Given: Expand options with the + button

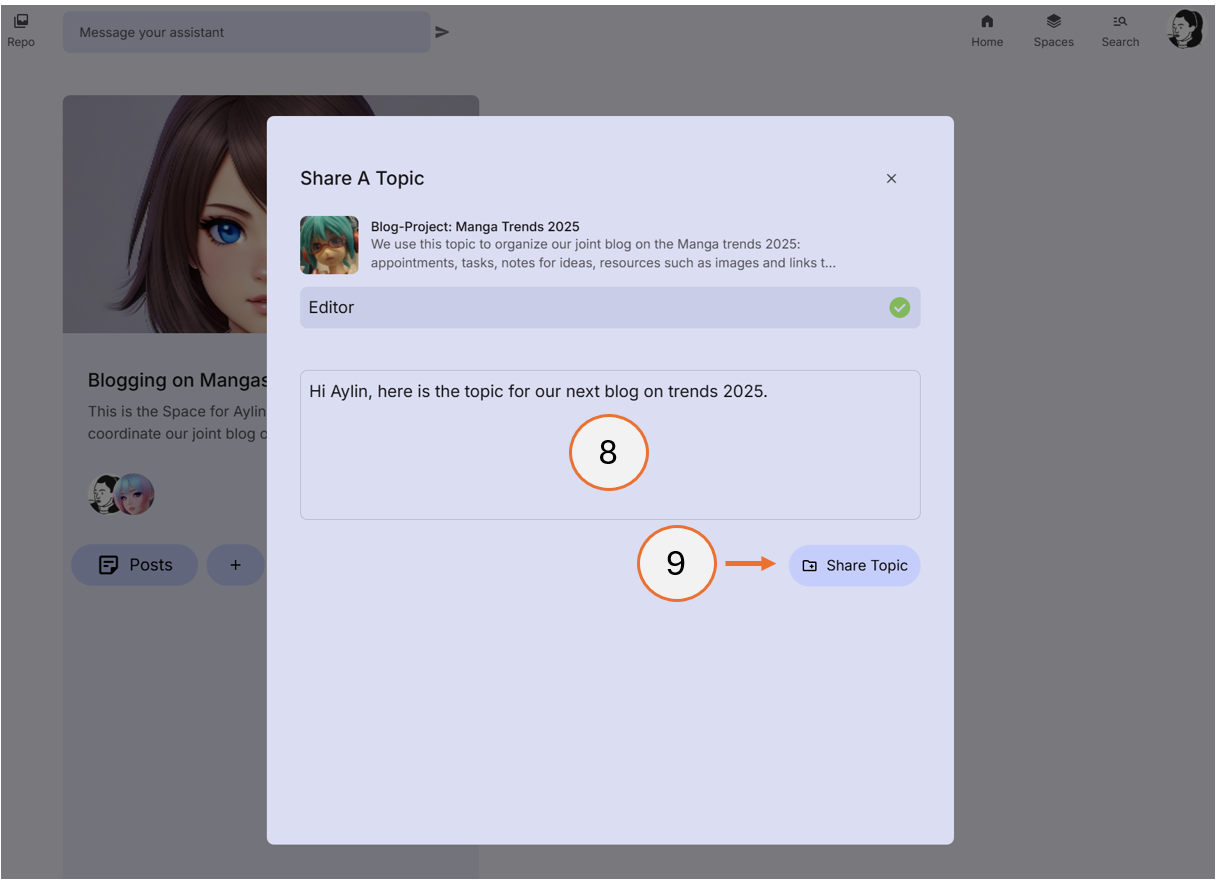Looking at the screenshot, I should coord(235,564).
